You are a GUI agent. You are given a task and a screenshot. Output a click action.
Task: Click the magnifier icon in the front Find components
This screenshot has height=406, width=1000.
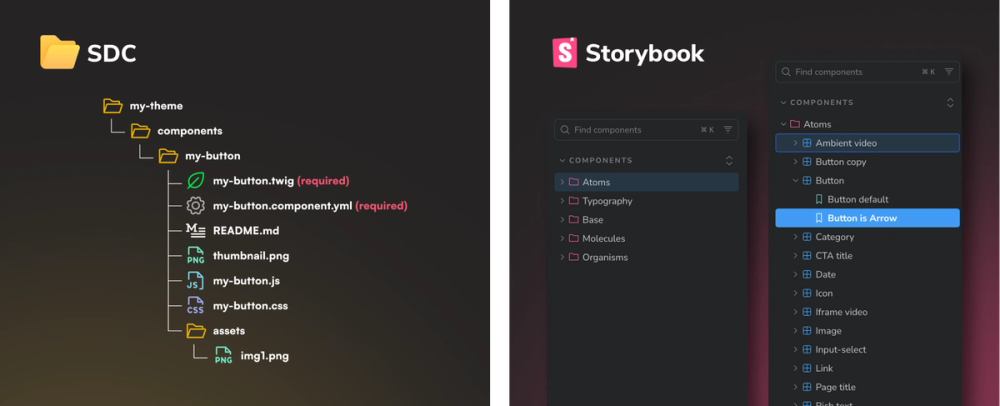tap(786, 72)
